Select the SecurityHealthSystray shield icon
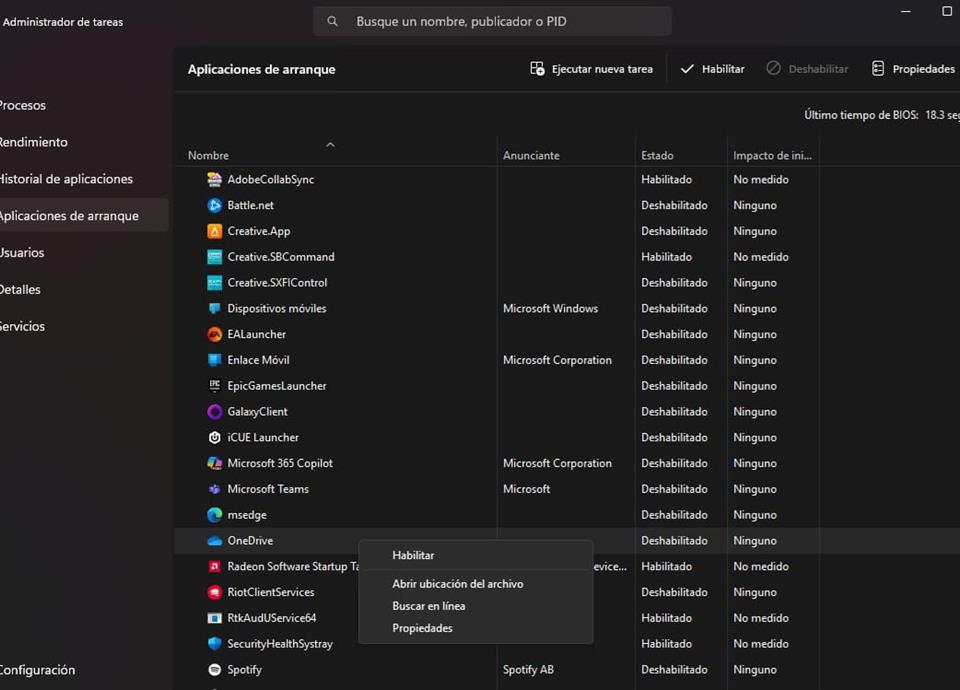 coord(214,644)
